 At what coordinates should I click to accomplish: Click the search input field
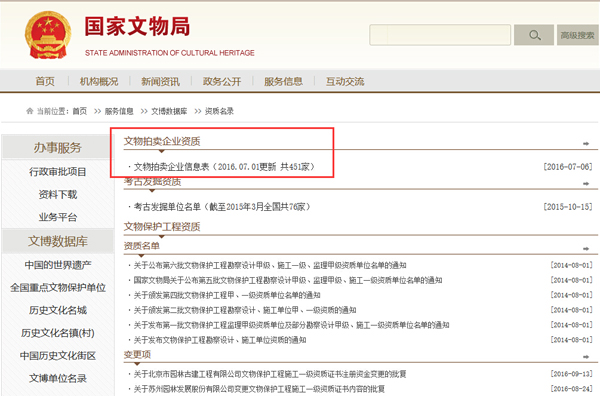(x=440, y=35)
